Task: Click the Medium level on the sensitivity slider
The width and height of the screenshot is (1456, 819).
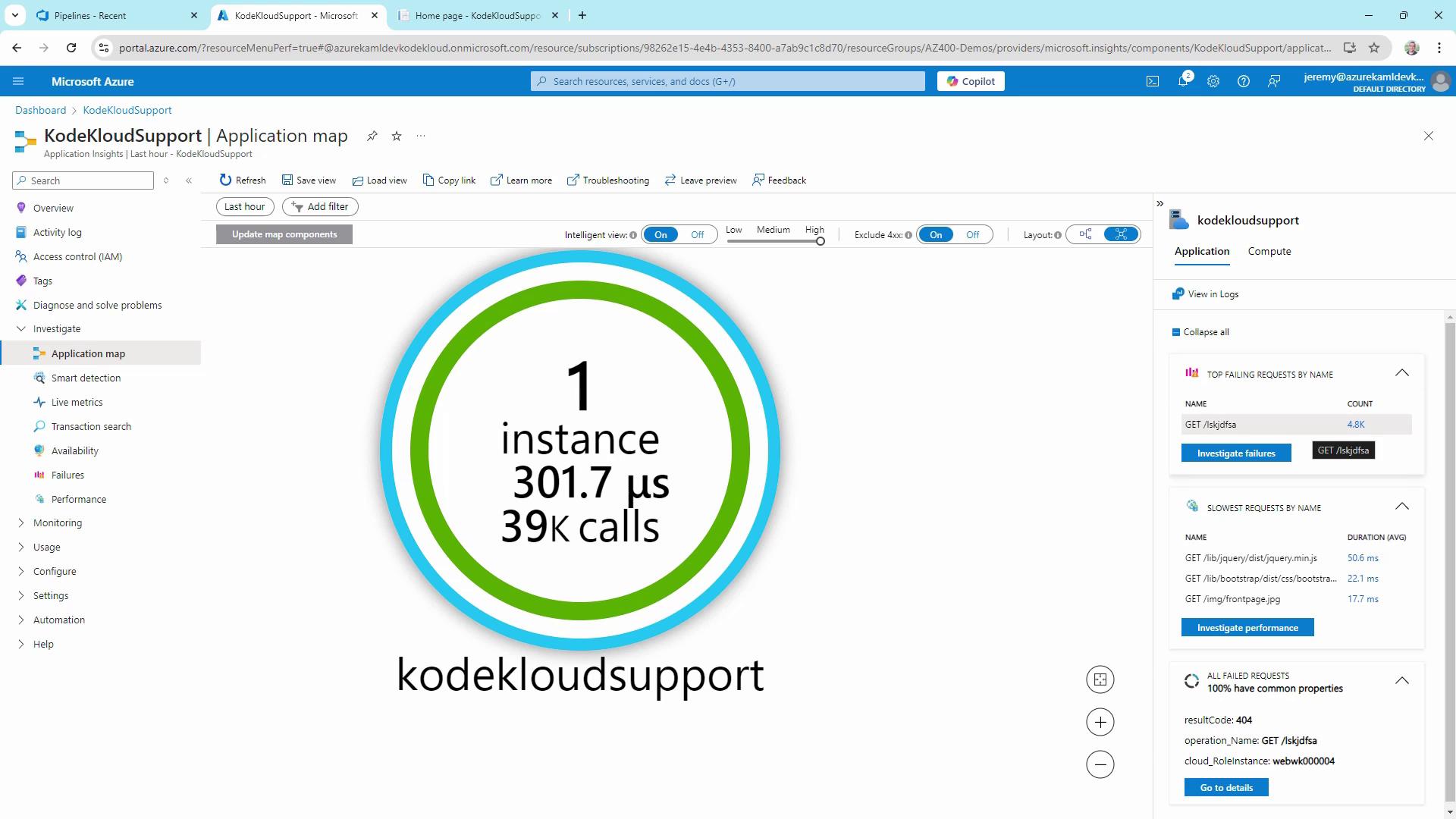Action: tap(773, 240)
